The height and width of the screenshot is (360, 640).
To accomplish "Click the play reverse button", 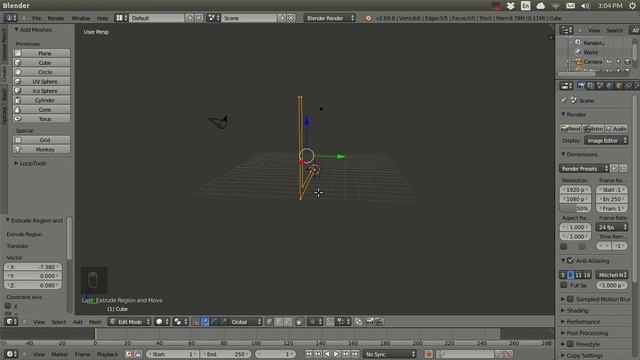I will tap(327, 354).
